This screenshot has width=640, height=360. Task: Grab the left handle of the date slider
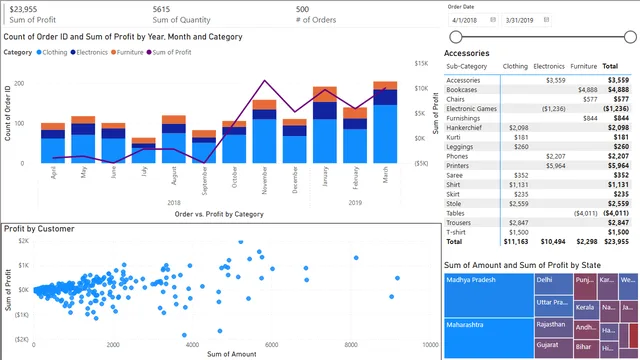456,37
